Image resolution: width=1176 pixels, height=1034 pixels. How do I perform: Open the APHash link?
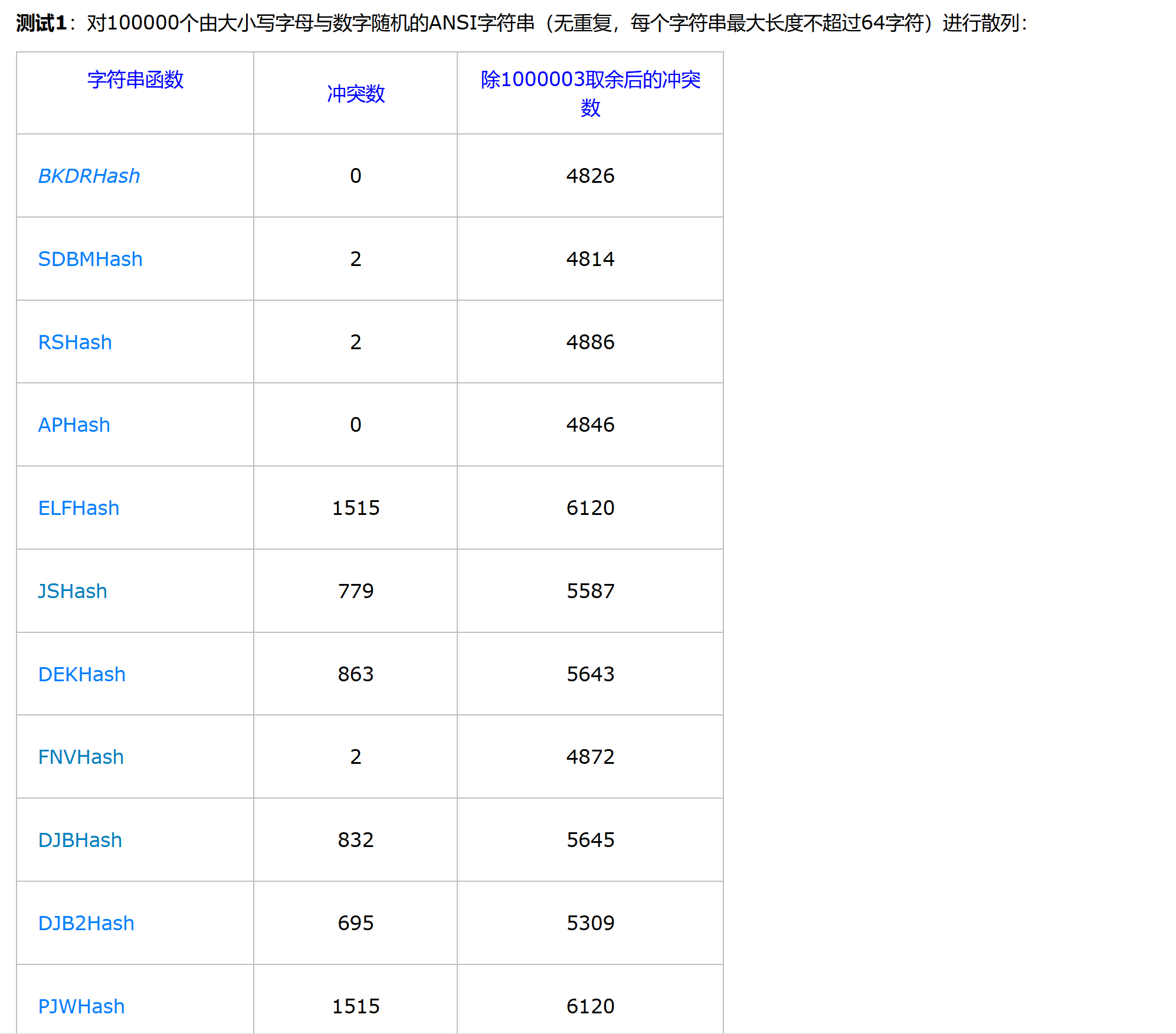pyautogui.click(x=74, y=425)
